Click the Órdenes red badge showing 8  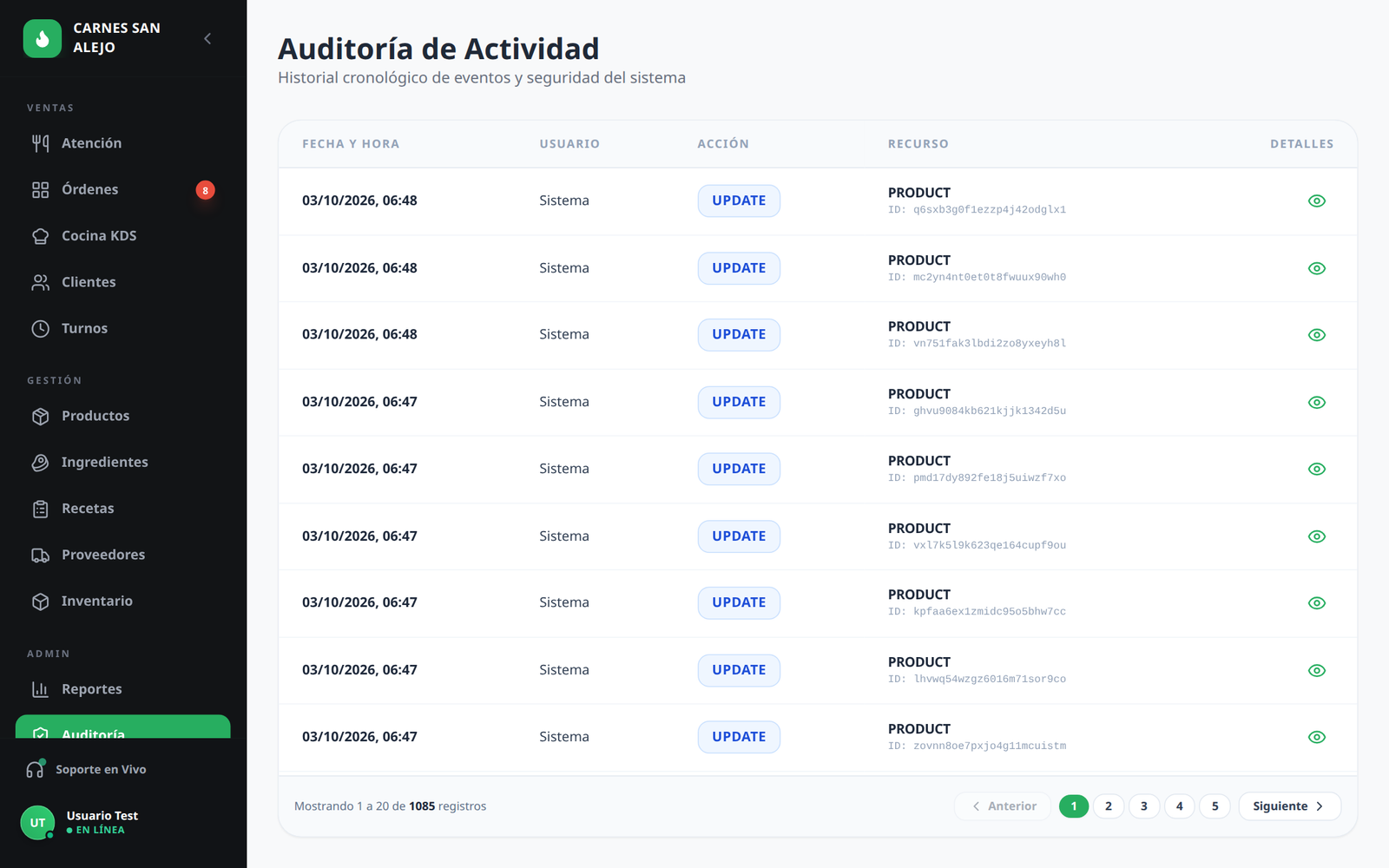coord(205,190)
